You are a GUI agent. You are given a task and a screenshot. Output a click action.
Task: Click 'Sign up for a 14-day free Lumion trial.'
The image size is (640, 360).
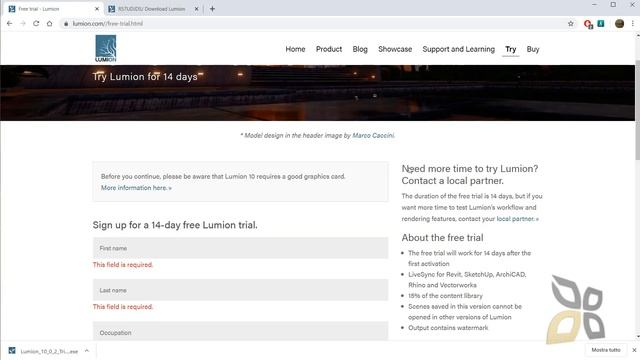pyautogui.click(x=175, y=225)
